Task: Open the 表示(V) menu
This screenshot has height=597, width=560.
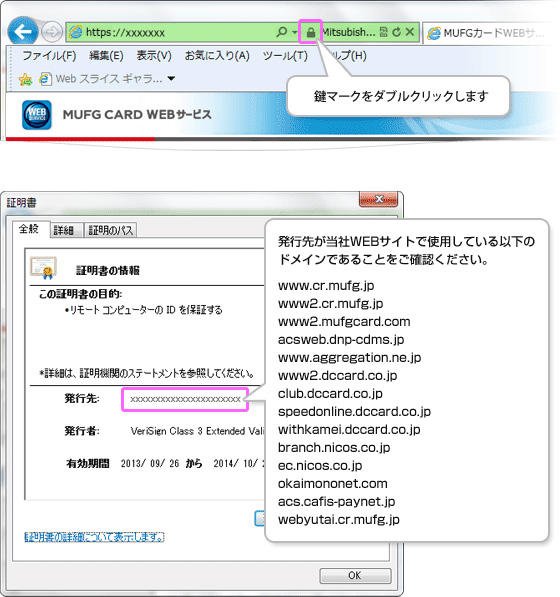Action: pos(154,56)
